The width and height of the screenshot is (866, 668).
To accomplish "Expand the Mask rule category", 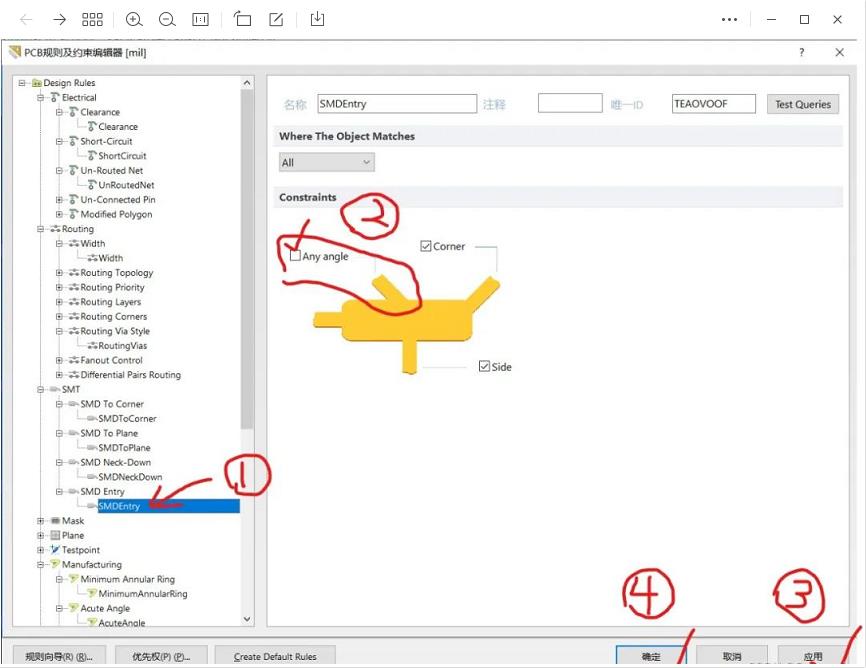I will pos(41,521).
